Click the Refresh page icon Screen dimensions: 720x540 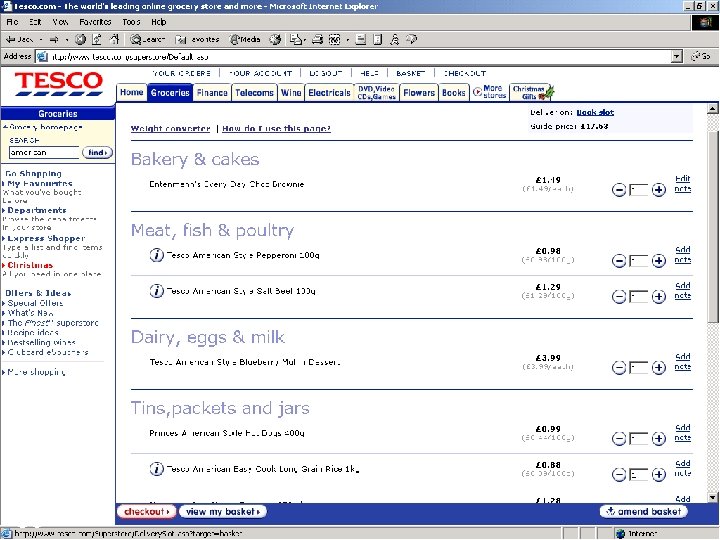click(x=97, y=39)
